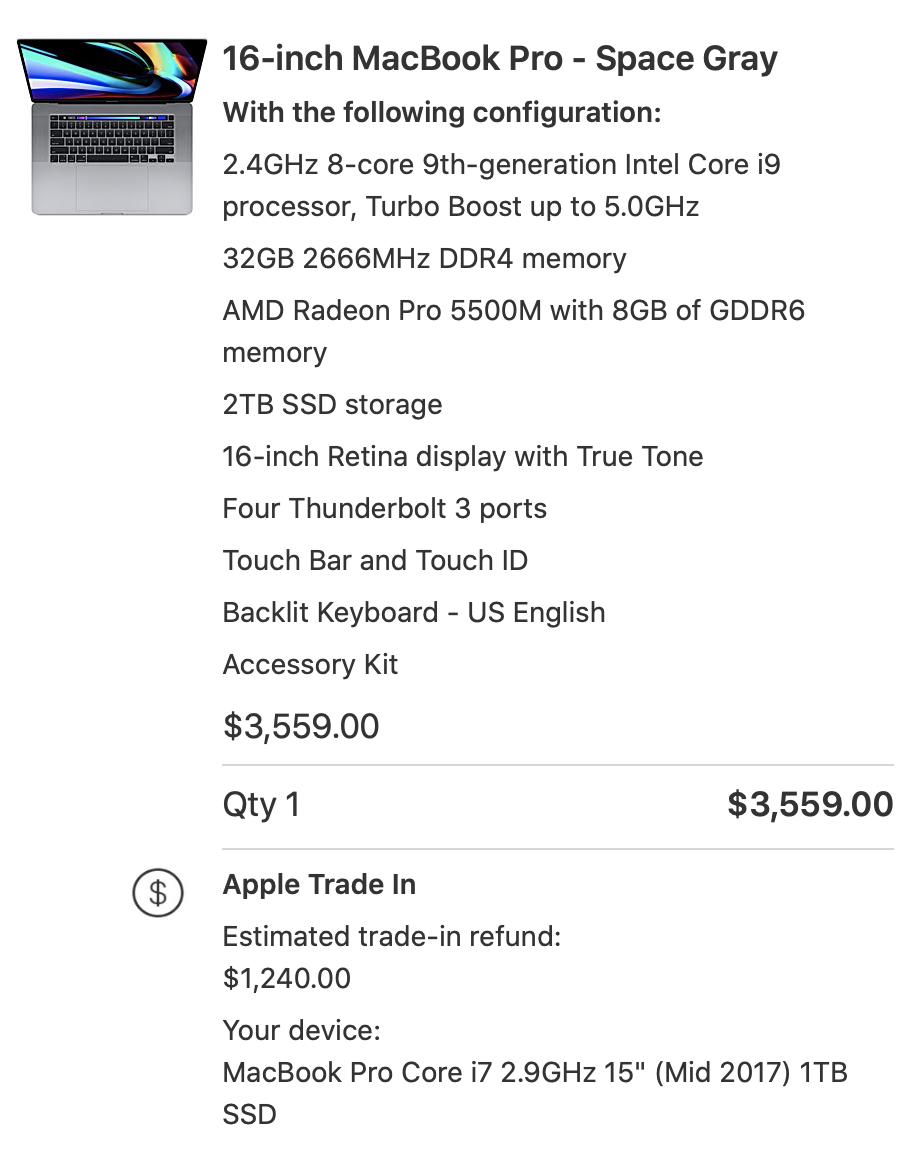Click the Estimated trade-in refund label
Screen dimensions: 924x1152
(x=392, y=937)
